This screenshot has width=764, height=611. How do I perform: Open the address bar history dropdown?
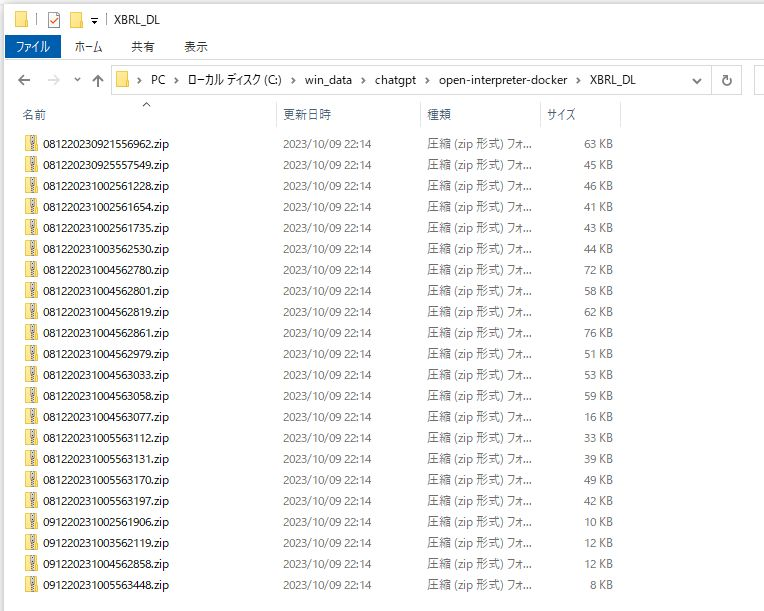(697, 80)
